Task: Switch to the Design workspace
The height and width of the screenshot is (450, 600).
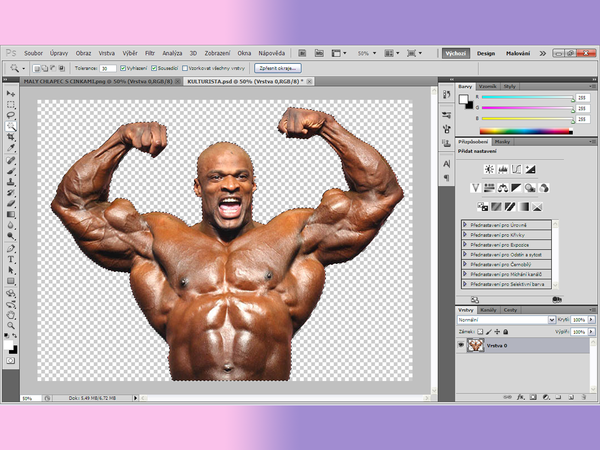Action: coord(486,52)
